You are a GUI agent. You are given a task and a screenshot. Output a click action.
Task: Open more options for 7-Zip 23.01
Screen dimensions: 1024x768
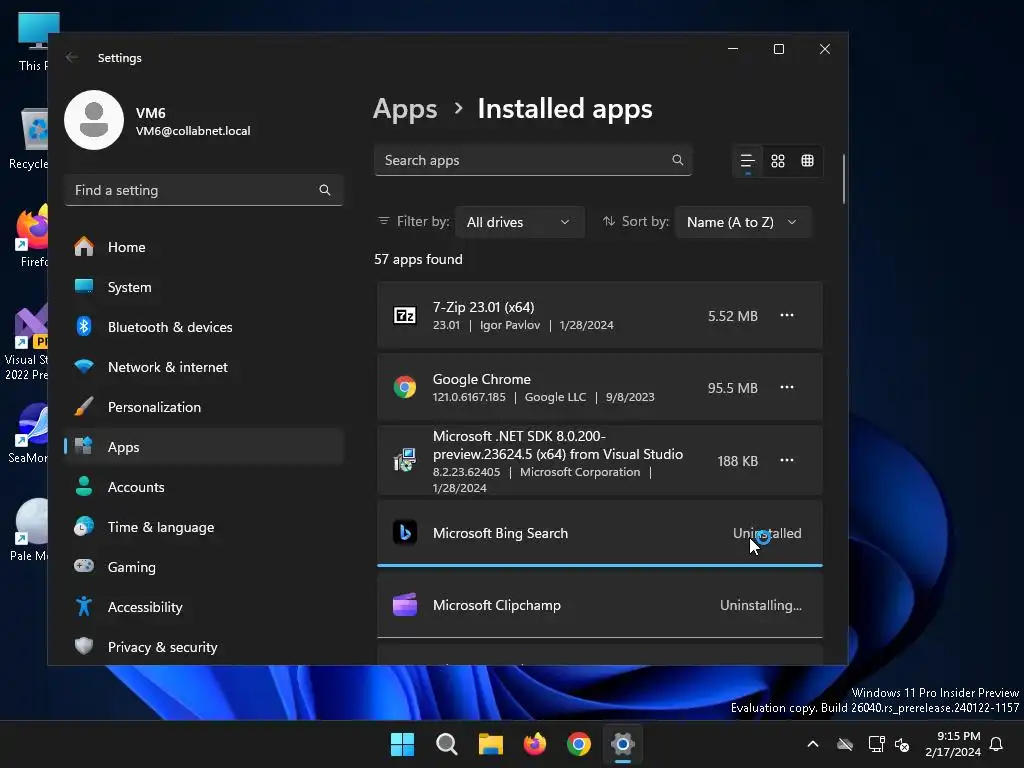click(x=787, y=315)
